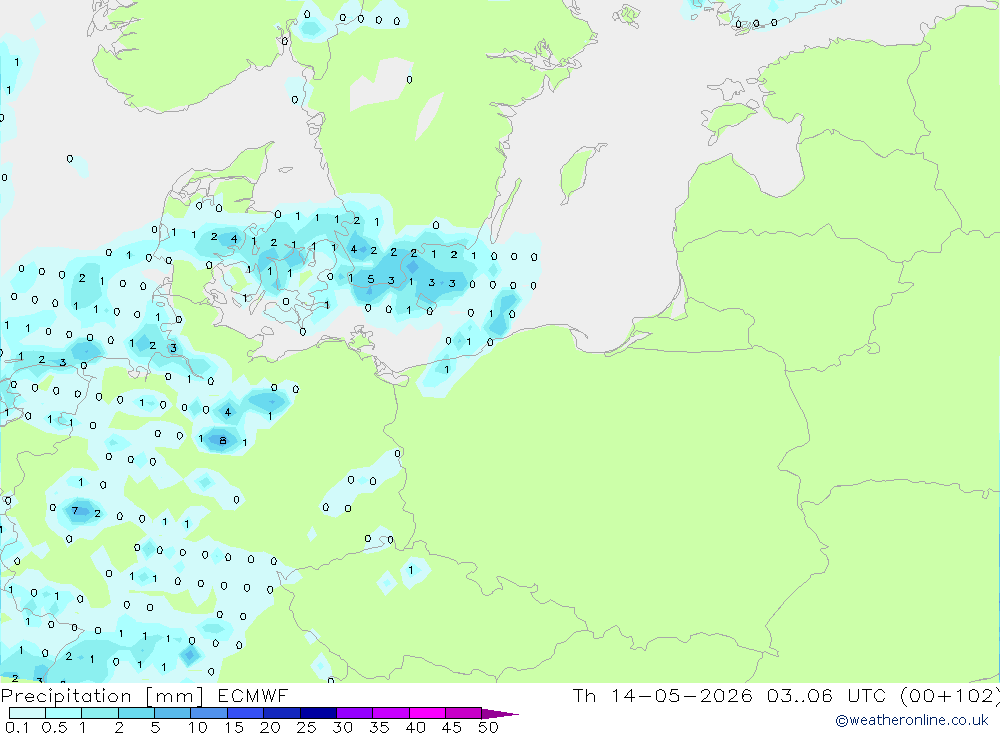Open the weatheronline.co.uk copyright link
This screenshot has width=1000, height=733.
[912, 720]
